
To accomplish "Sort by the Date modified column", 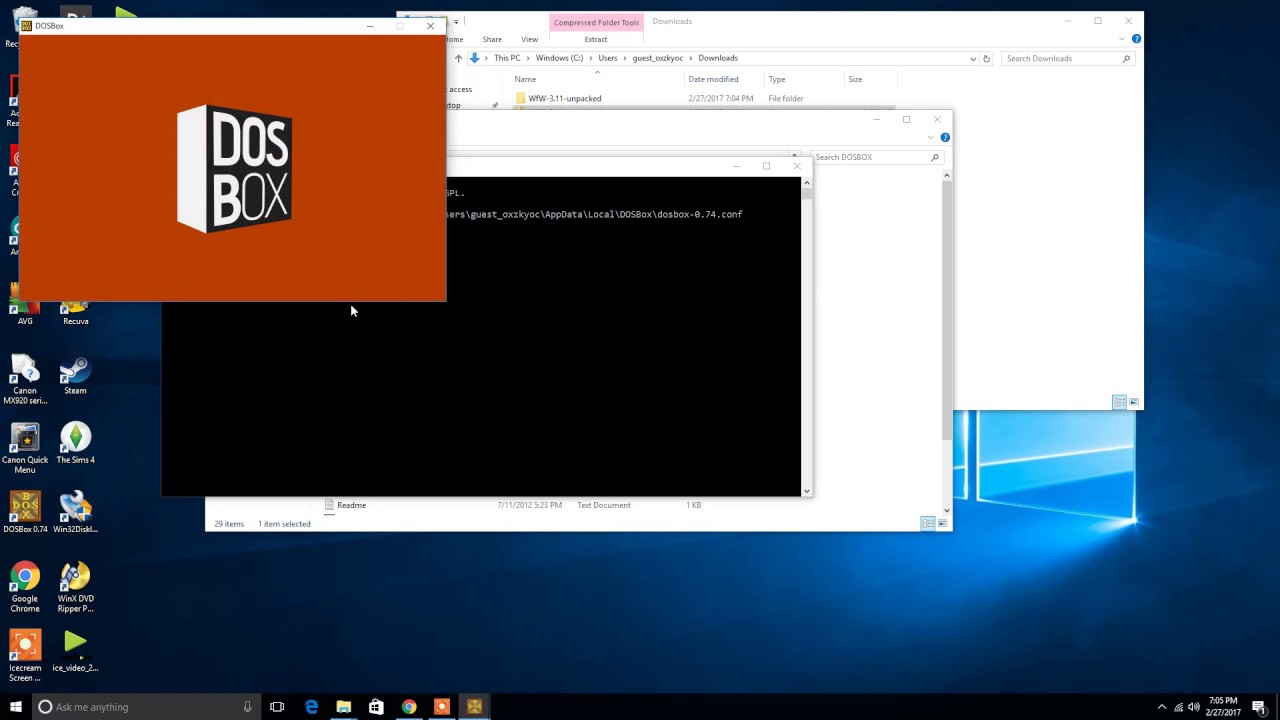I will tap(724, 79).
